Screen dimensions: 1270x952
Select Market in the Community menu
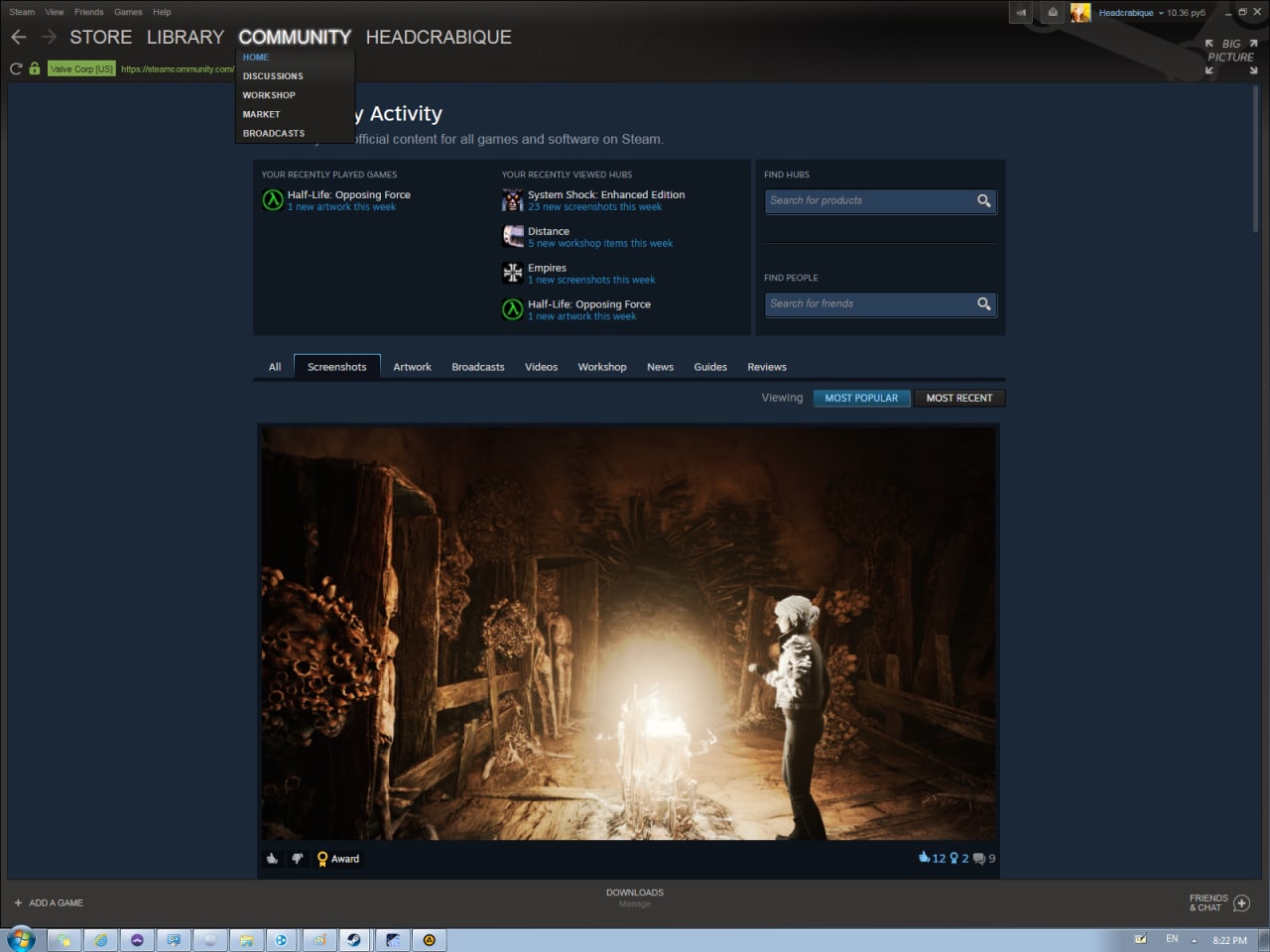tap(261, 114)
